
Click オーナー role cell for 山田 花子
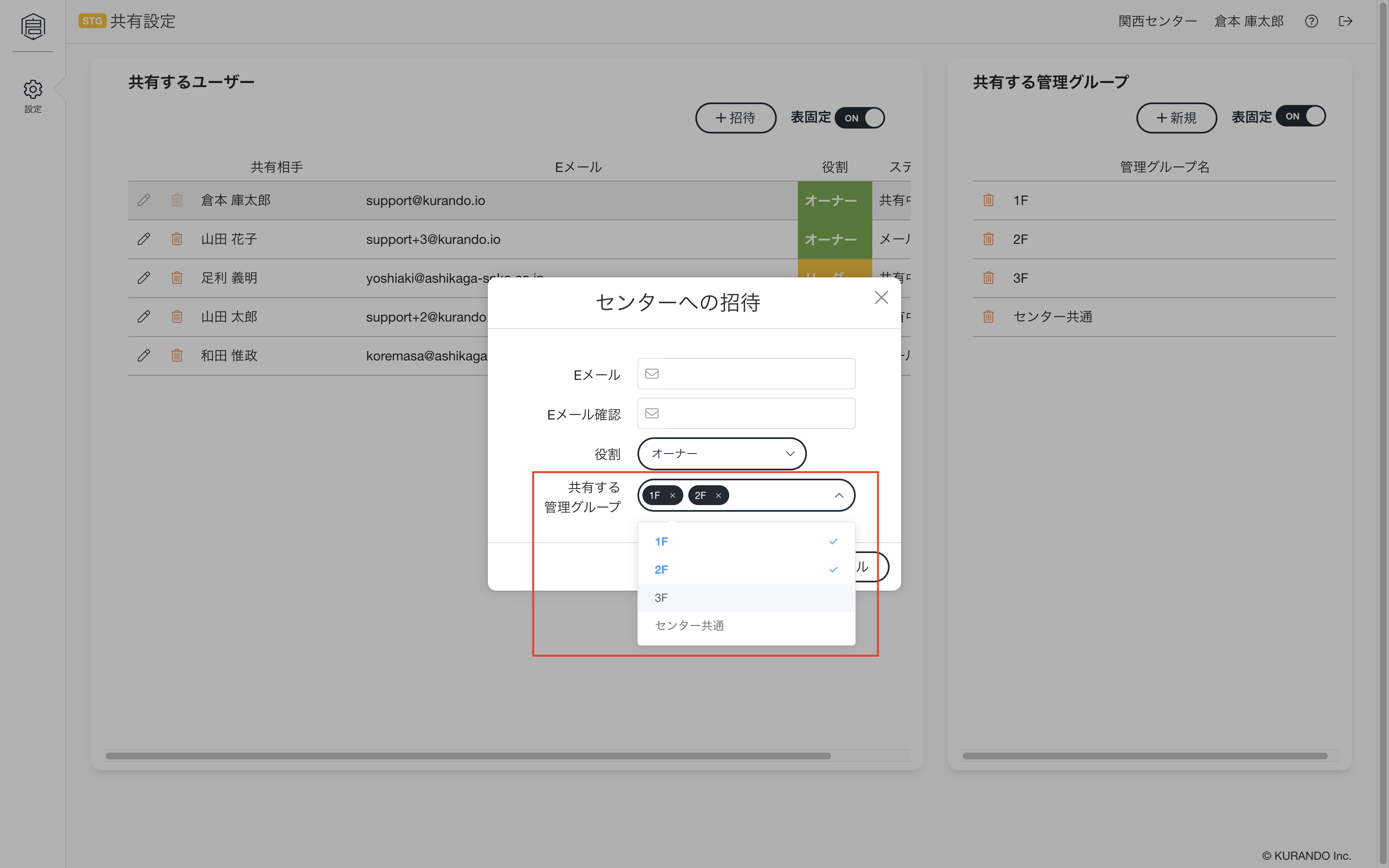(x=835, y=239)
